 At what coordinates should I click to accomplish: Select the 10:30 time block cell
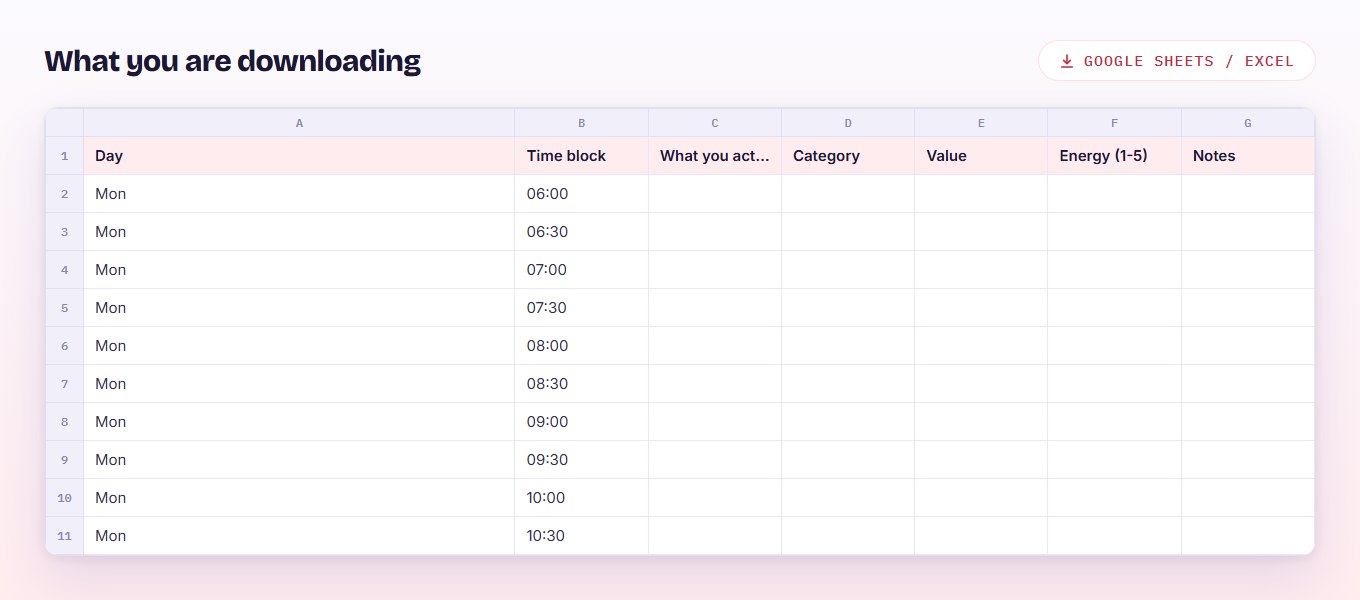(582, 536)
